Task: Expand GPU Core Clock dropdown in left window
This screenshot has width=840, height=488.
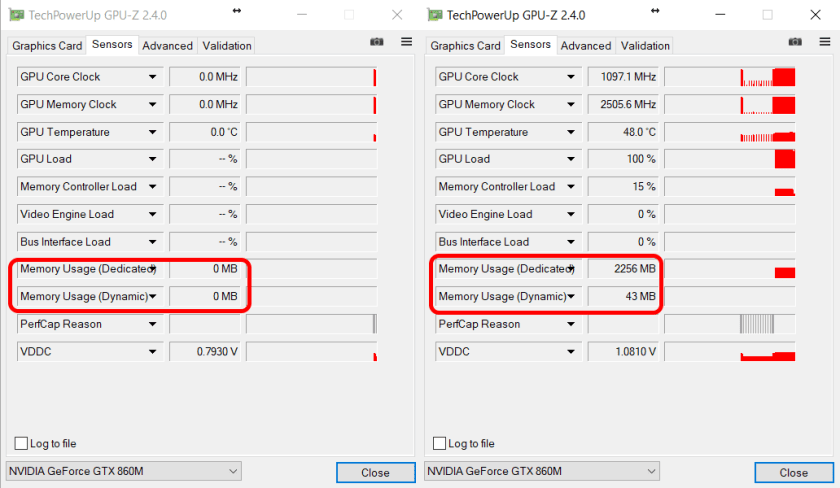Action: click(153, 77)
